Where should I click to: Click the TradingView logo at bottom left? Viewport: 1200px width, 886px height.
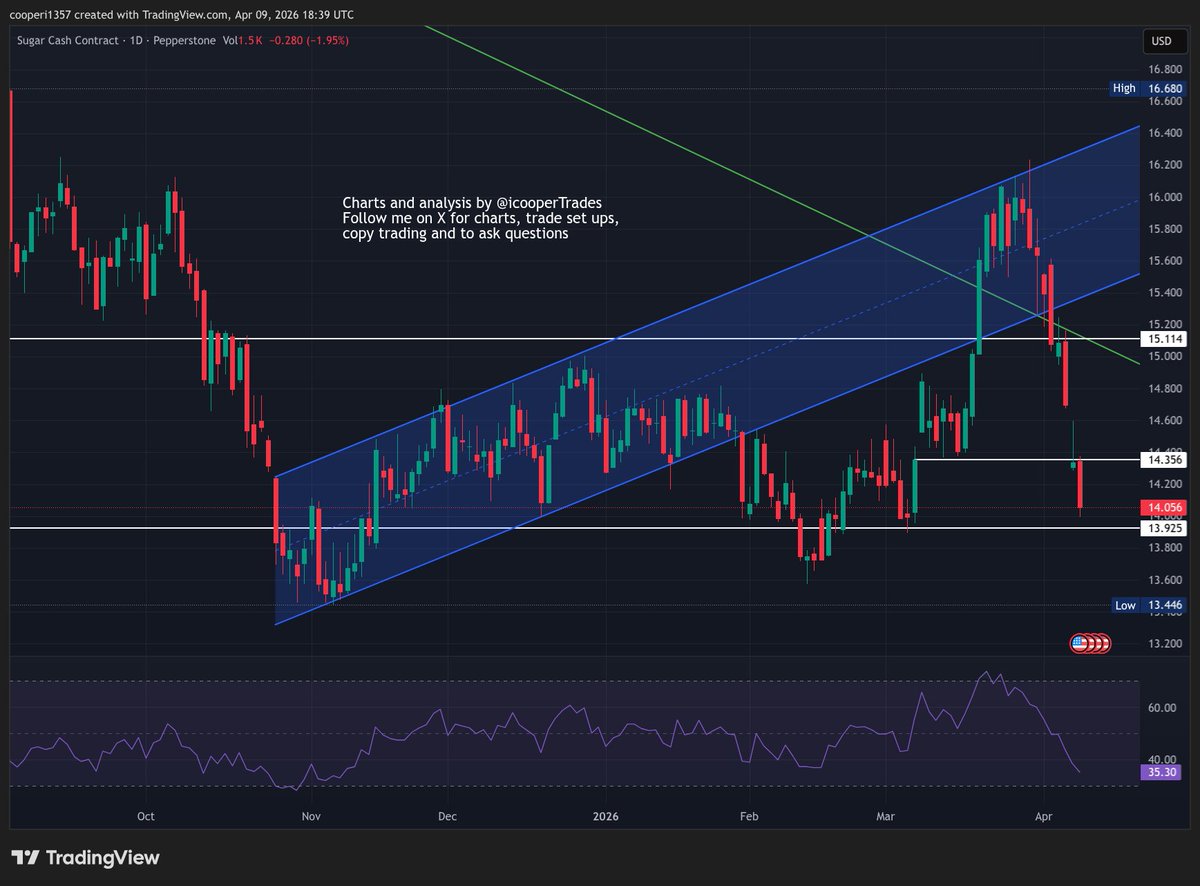(85, 857)
